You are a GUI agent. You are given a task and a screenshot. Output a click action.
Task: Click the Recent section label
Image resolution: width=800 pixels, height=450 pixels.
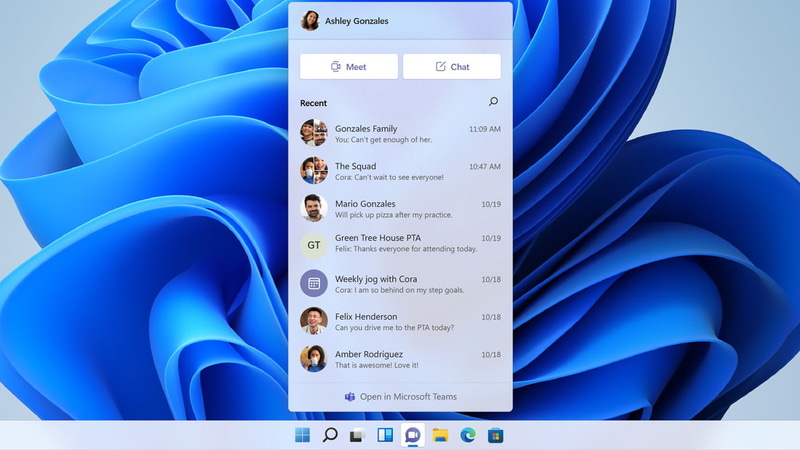[313, 103]
